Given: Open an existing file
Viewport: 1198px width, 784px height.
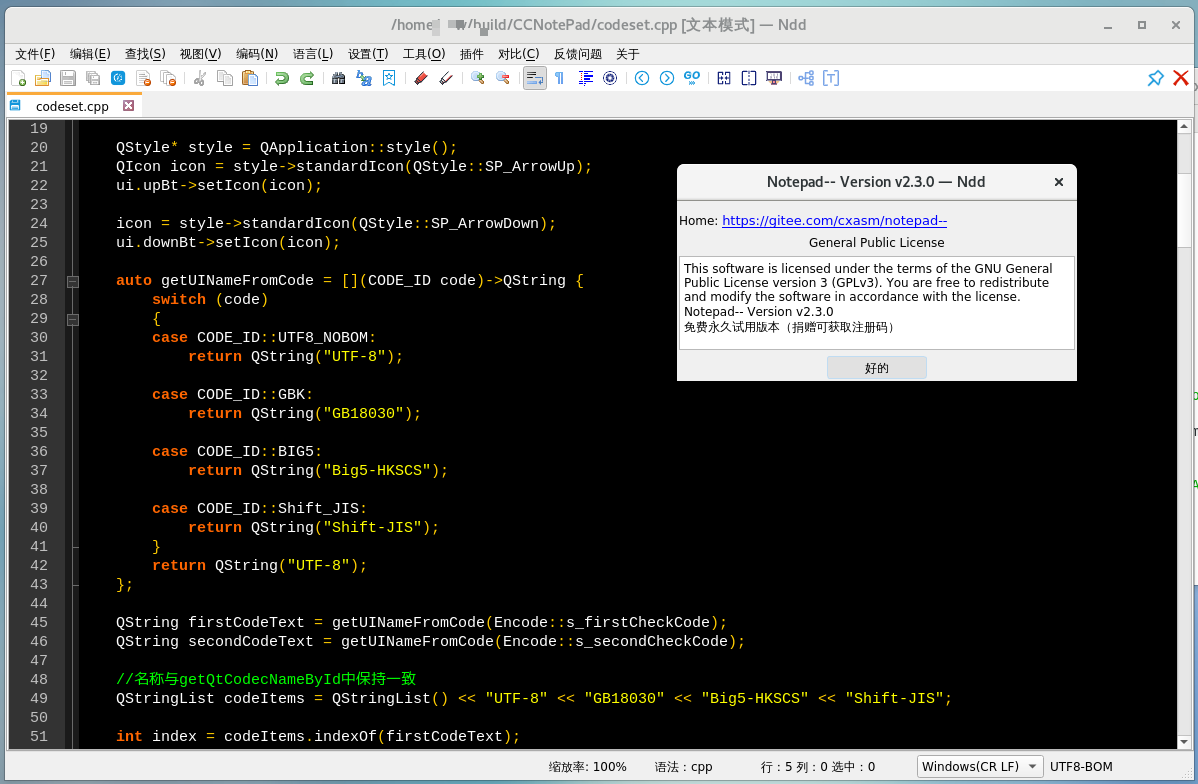Looking at the screenshot, I should [42, 77].
